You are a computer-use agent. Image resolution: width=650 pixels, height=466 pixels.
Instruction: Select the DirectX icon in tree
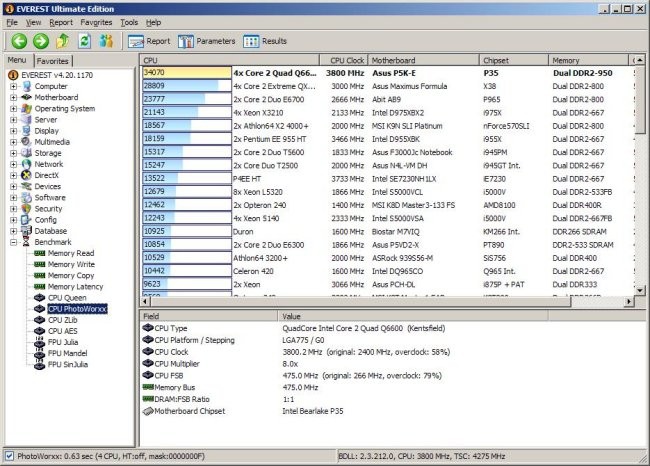tap(26, 175)
